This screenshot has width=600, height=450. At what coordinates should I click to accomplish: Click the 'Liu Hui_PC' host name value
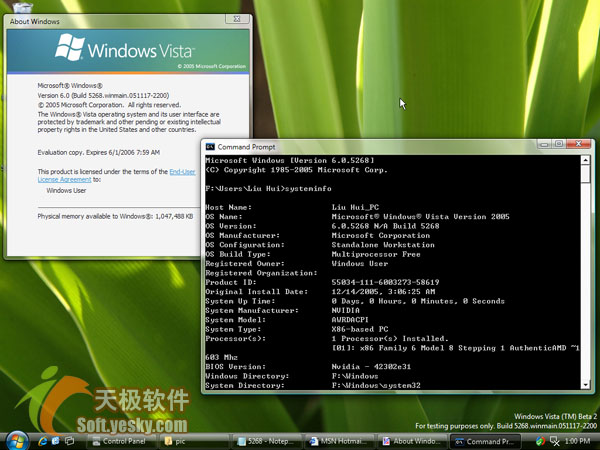pyautogui.click(x=355, y=207)
